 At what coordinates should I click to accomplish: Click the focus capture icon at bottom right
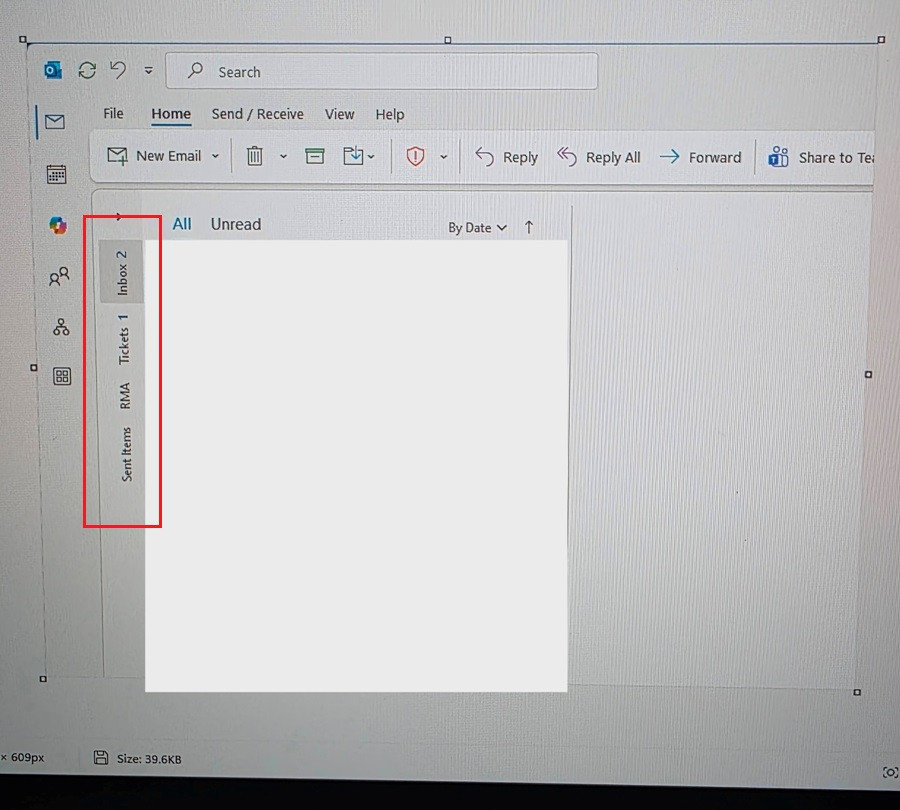[890, 773]
